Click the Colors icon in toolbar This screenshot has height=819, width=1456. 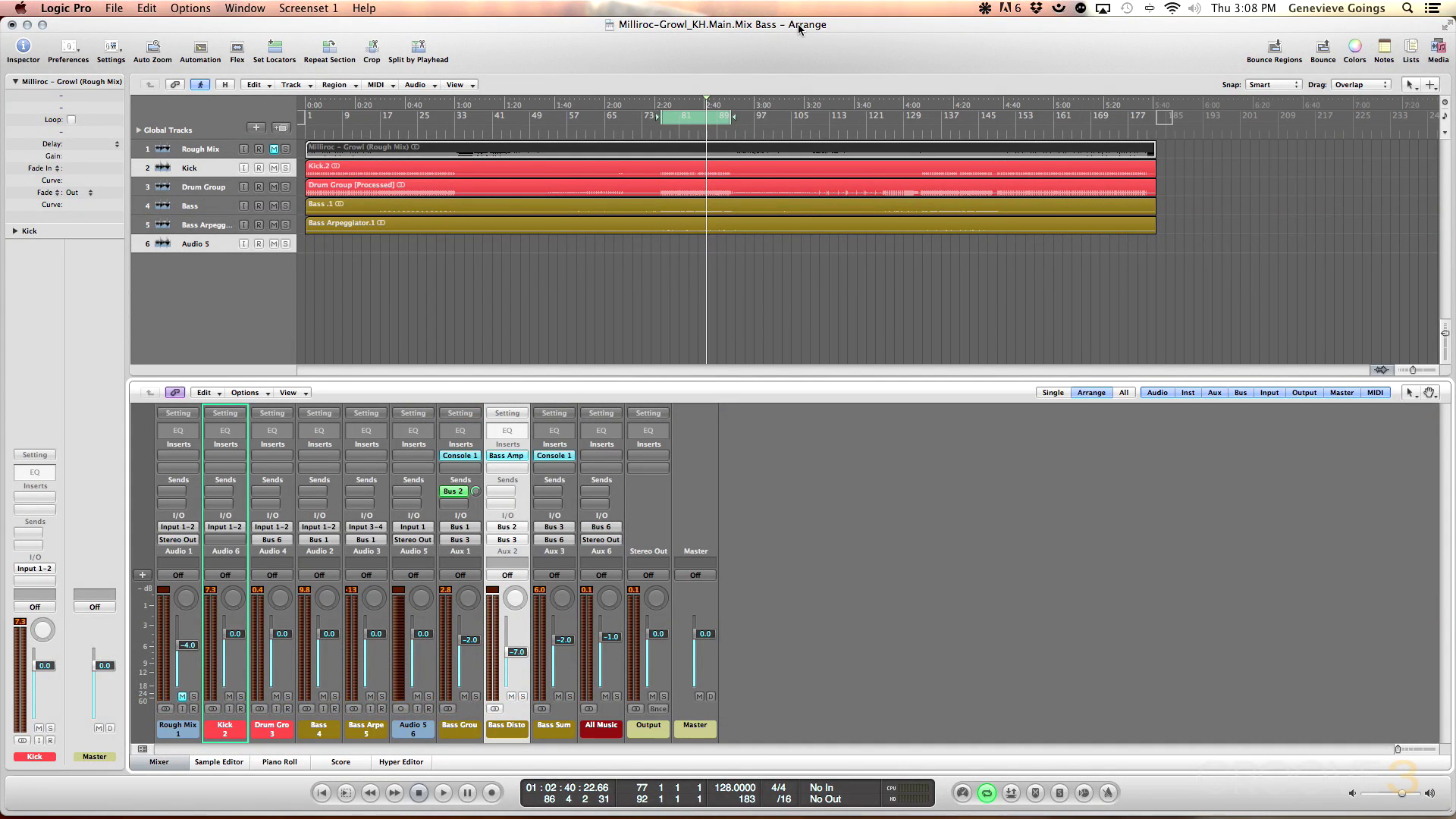[x=1354, y=46]
